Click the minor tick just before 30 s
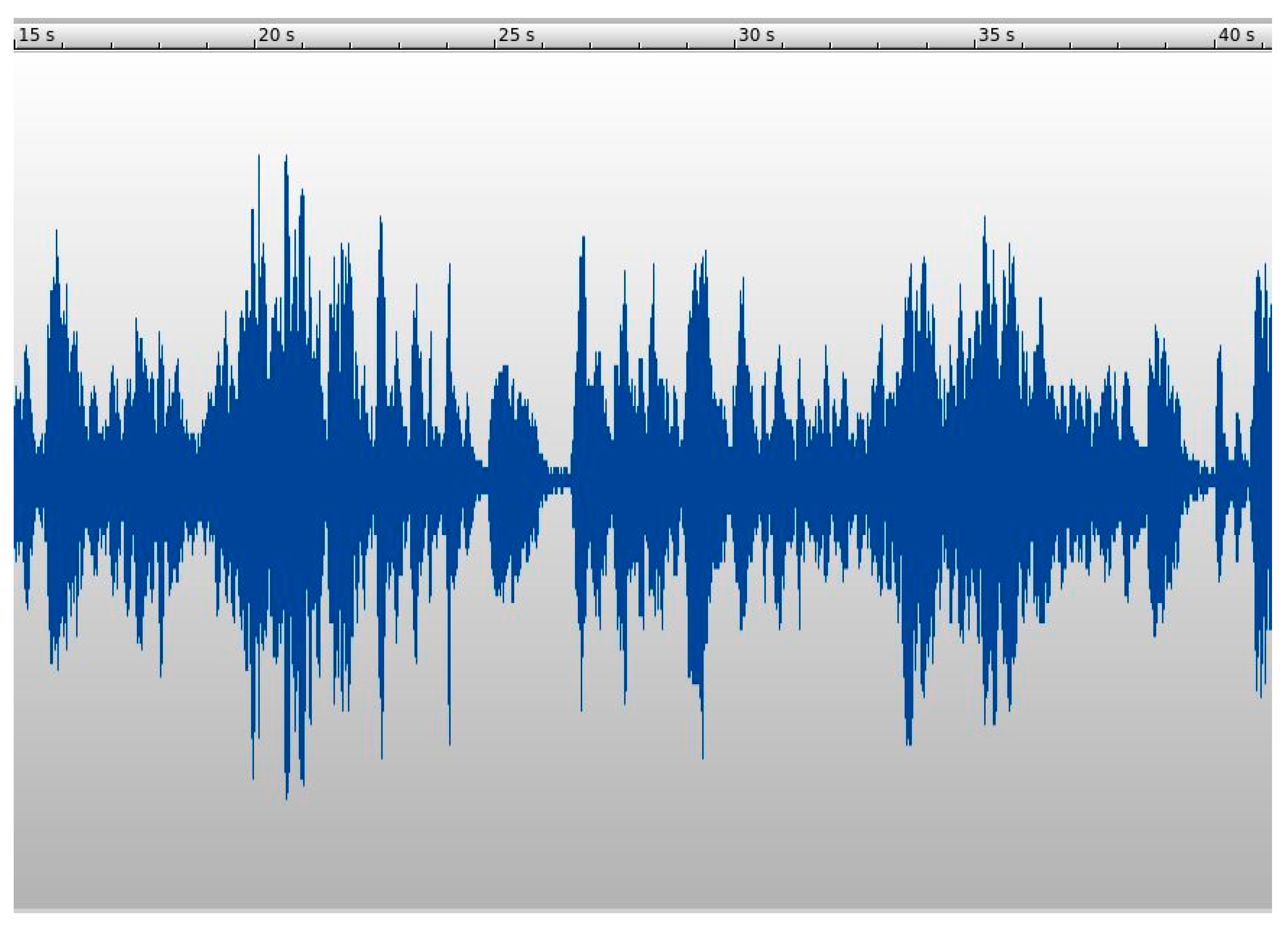This screenshot has width=1288, height=928. point(687,45)
